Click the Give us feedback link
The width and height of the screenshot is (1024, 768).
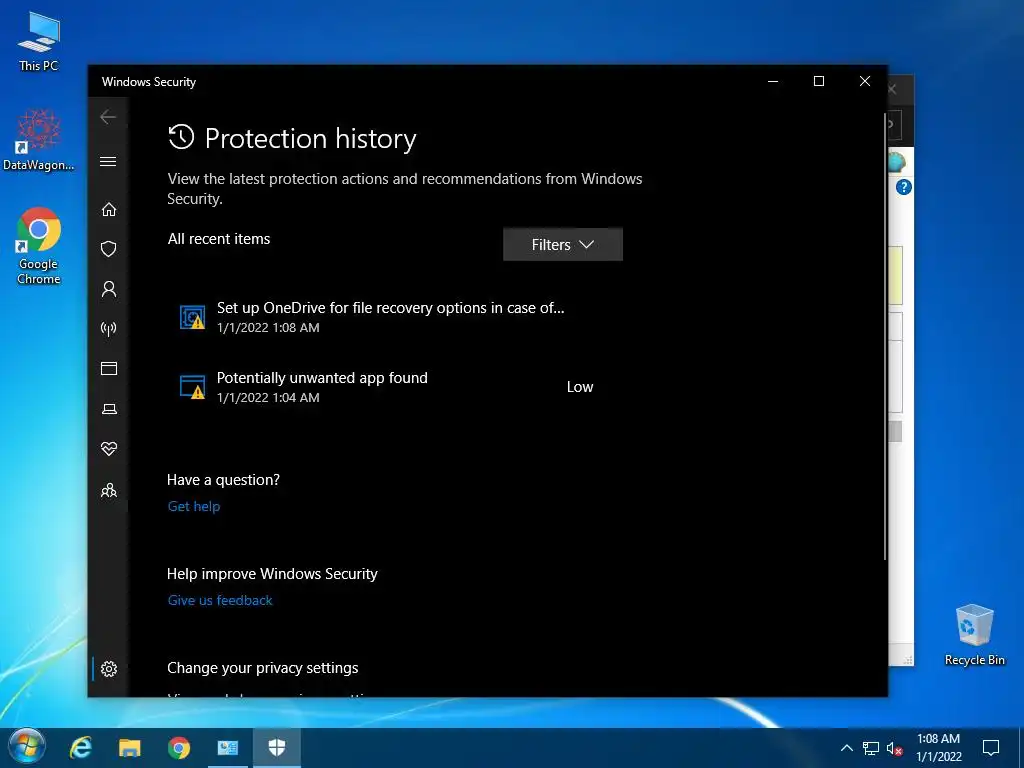pyautogui.click(x=220, y=600)
